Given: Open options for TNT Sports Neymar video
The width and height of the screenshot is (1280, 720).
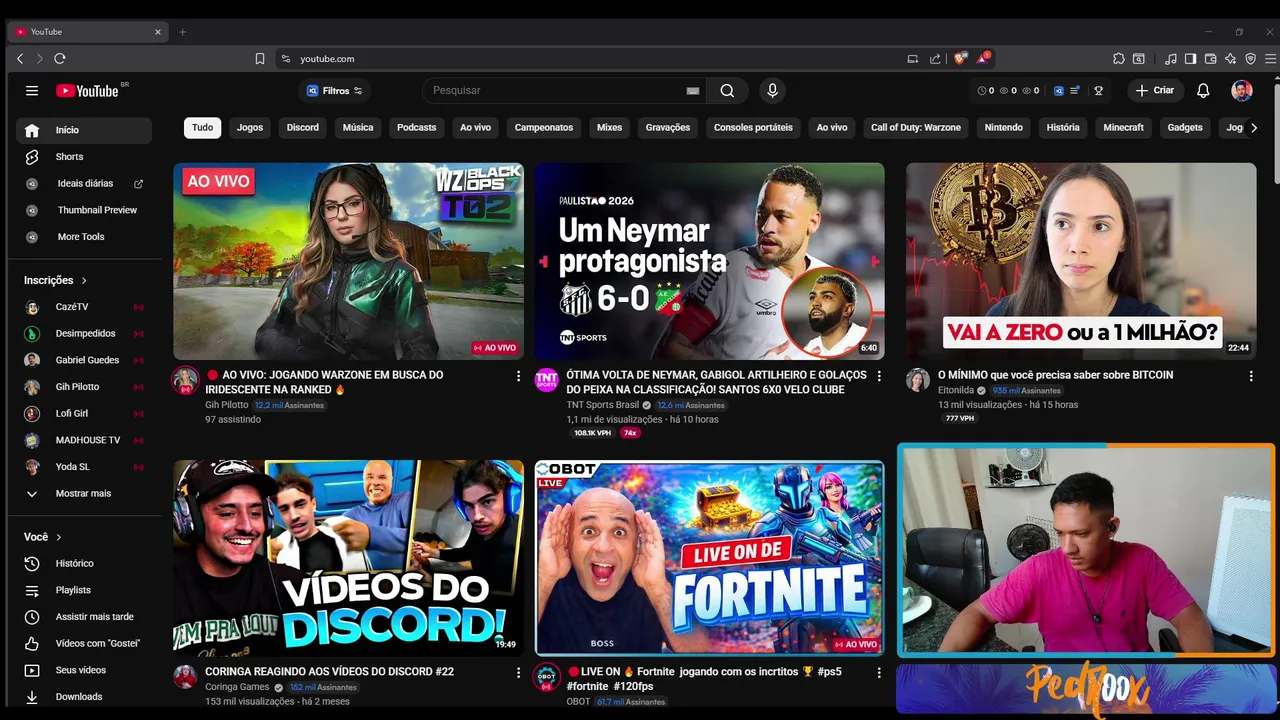Looking at the screenshot, I should (879, 376).
